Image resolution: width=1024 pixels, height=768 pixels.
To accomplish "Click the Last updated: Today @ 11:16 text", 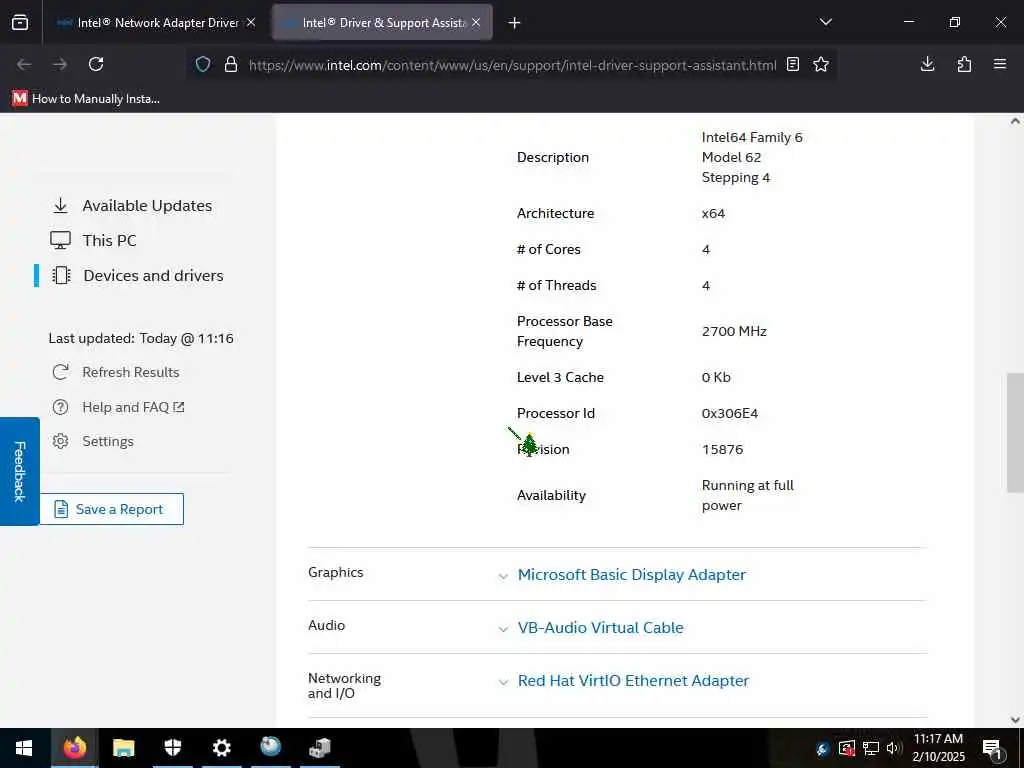I will (x=141, y=338).
